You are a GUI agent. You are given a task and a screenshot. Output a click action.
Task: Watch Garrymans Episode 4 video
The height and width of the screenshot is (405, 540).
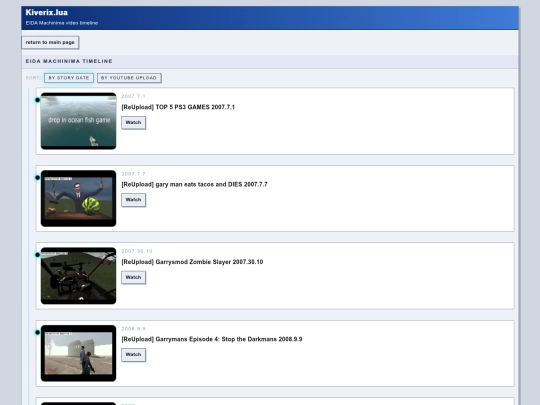click(x=133, y=355)
